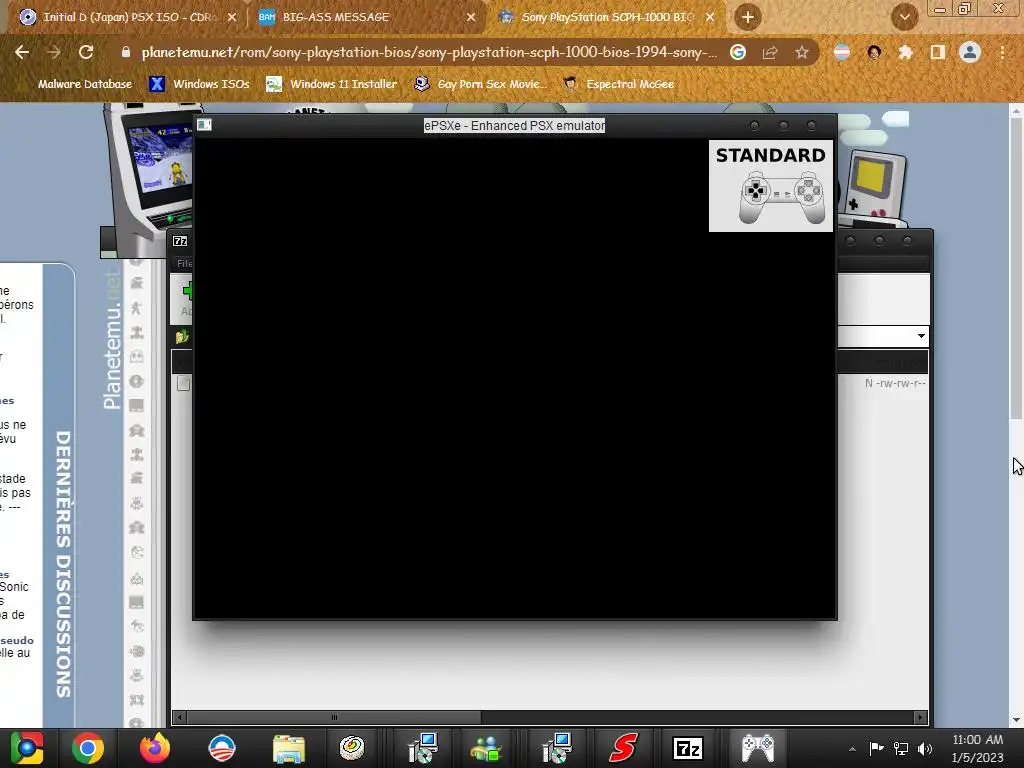Image resolution: width=1024 pixels, height=768 pixels.
Task: Click the ePSXe window title bar
Action: [x=515, y=125]
